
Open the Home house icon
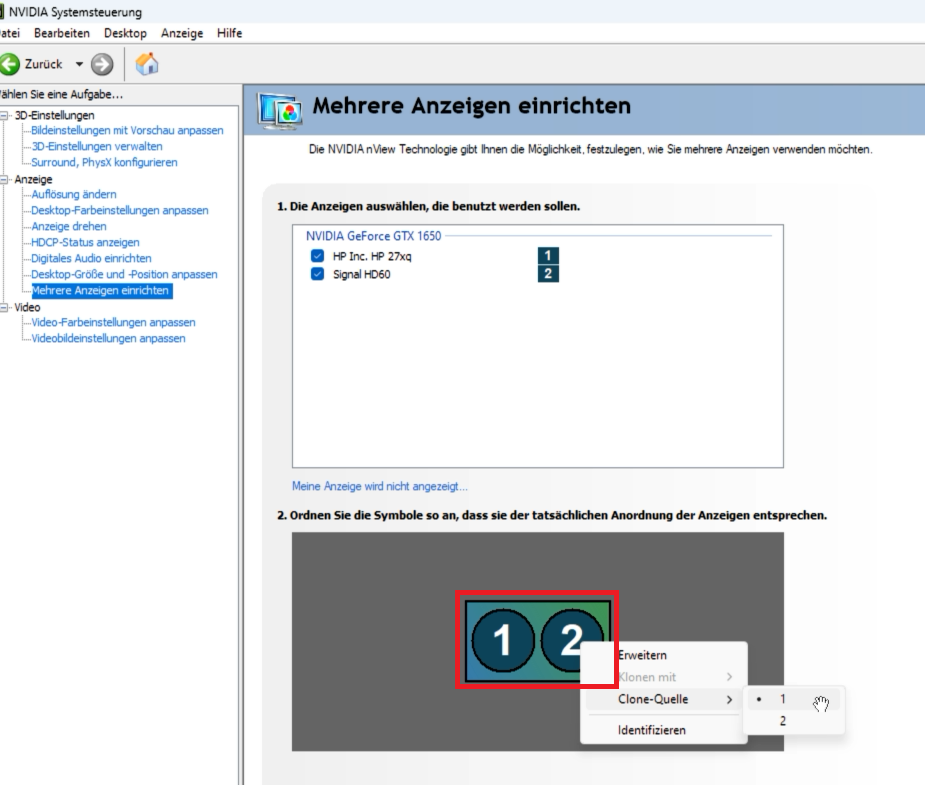tap(147, 64)
